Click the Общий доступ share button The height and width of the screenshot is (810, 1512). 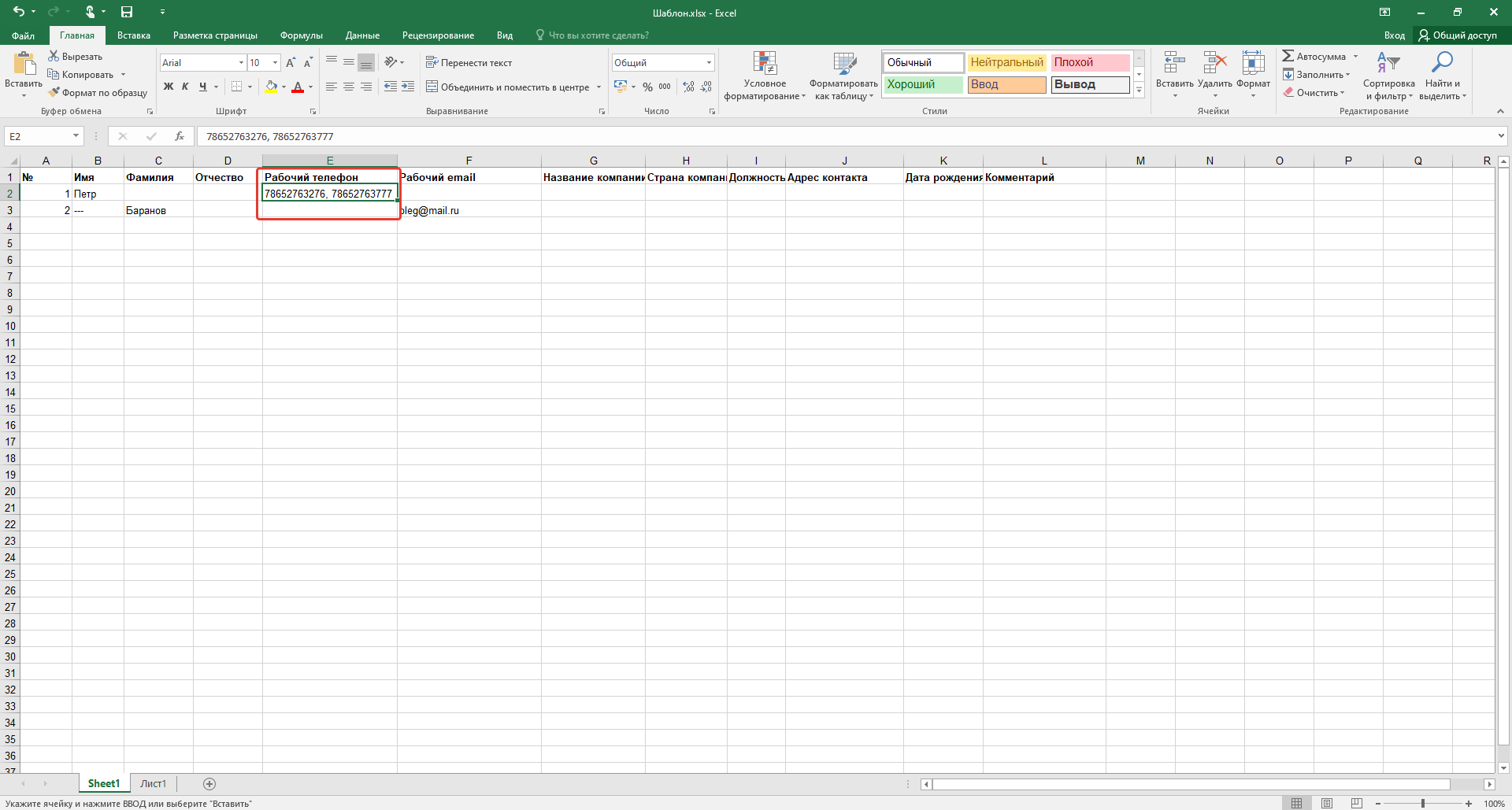pyautogui.click(x=1458, y=35)
